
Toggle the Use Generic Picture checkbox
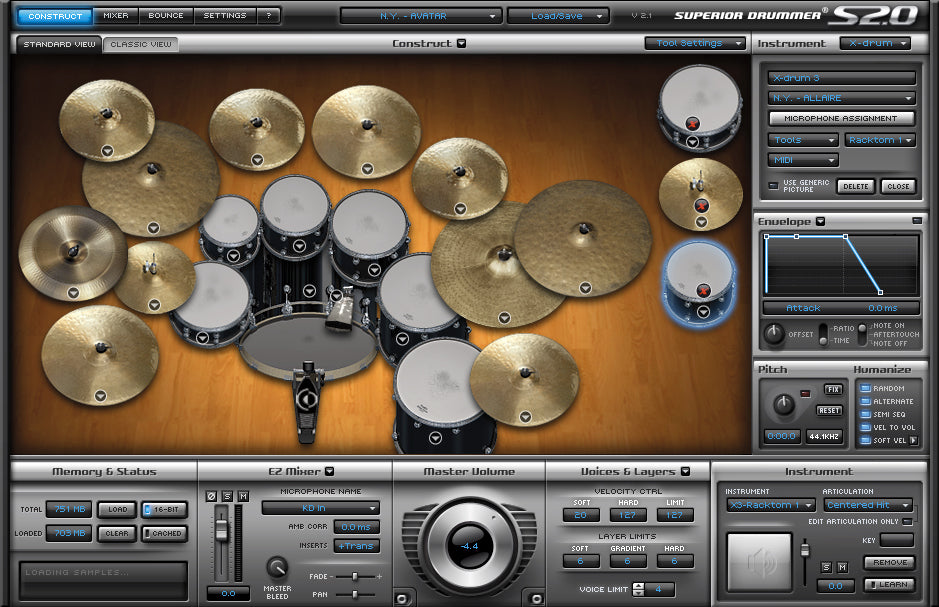tap(773, 185)
